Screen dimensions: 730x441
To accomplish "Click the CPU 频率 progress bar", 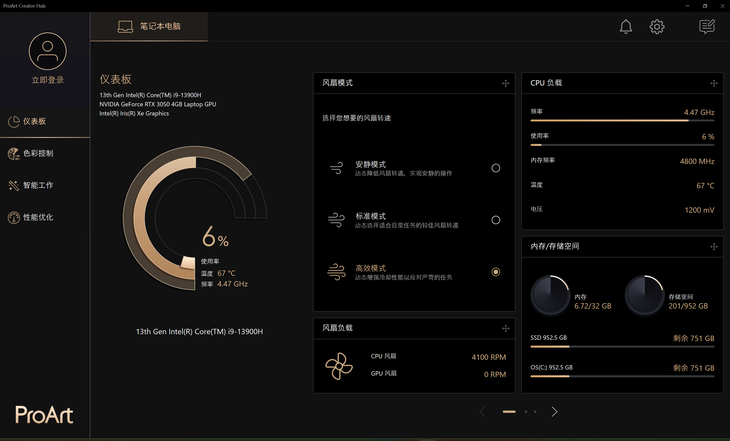I will tap(622, 121).
